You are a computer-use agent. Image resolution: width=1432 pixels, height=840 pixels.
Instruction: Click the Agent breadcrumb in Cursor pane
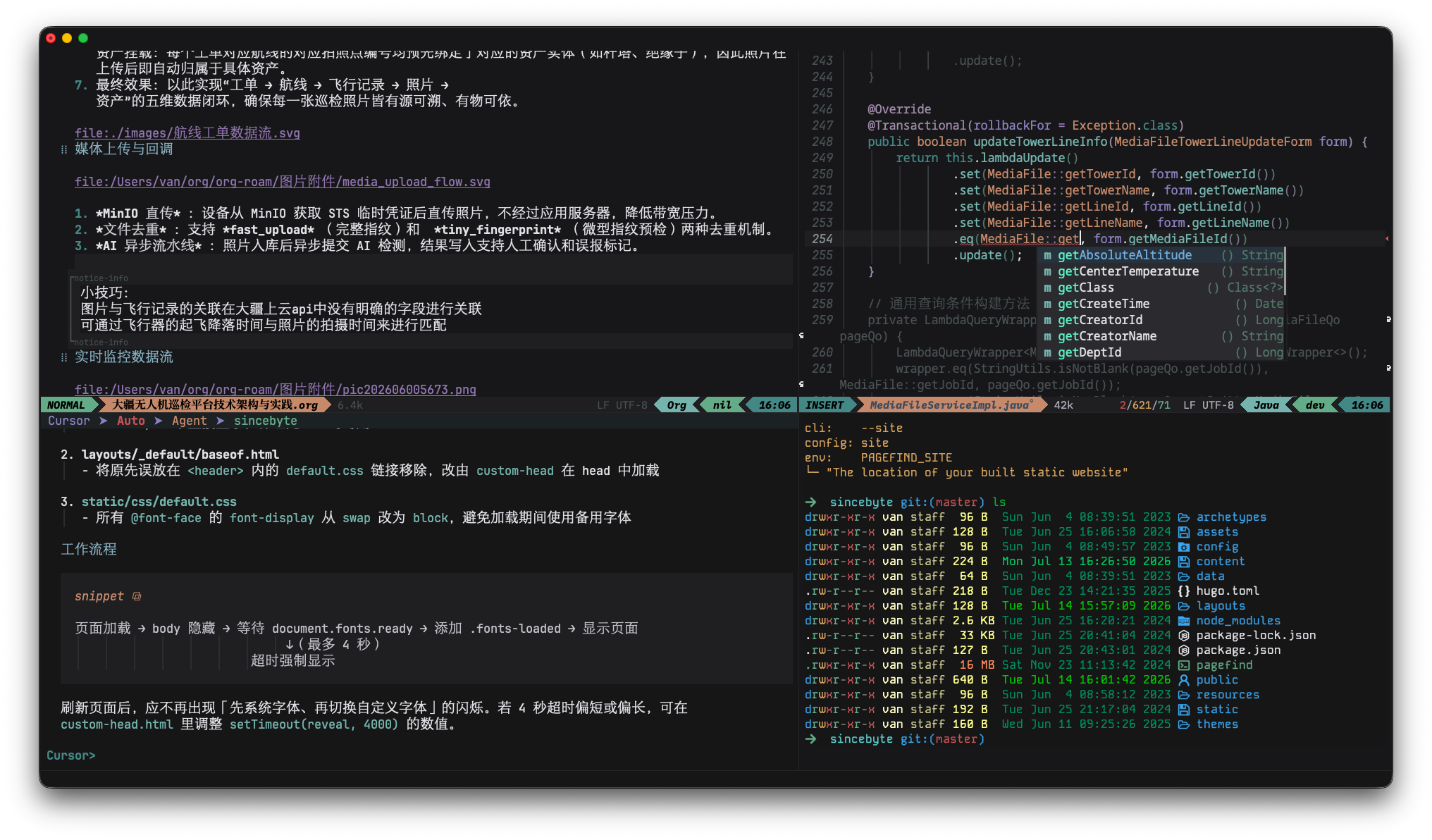[x=190, y=421]
